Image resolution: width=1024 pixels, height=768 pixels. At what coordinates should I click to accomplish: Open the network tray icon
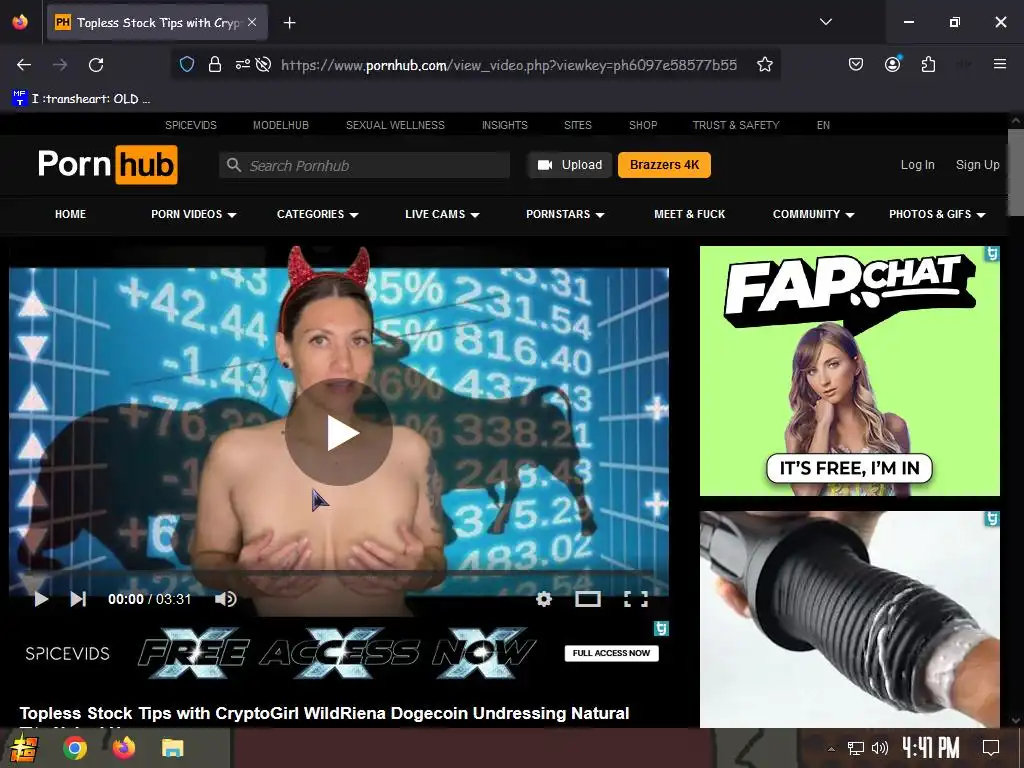[855, 748]
